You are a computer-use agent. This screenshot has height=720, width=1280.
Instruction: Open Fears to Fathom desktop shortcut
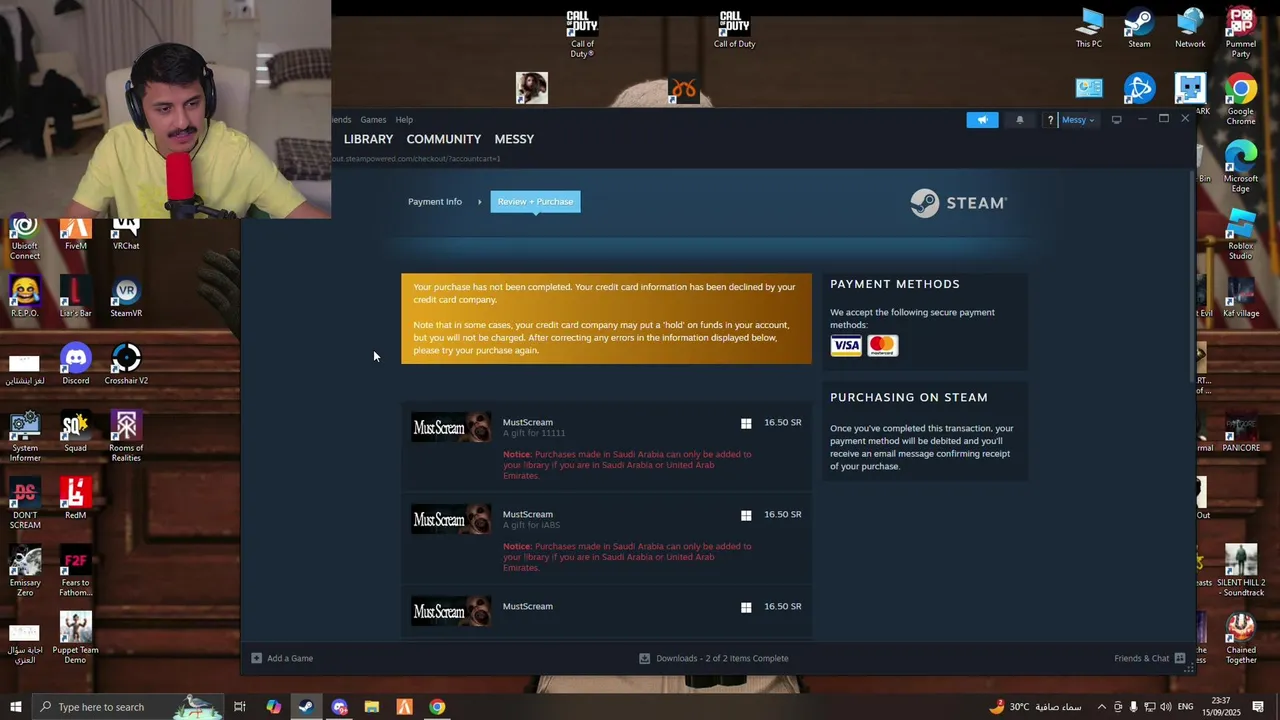coord(75,572)
